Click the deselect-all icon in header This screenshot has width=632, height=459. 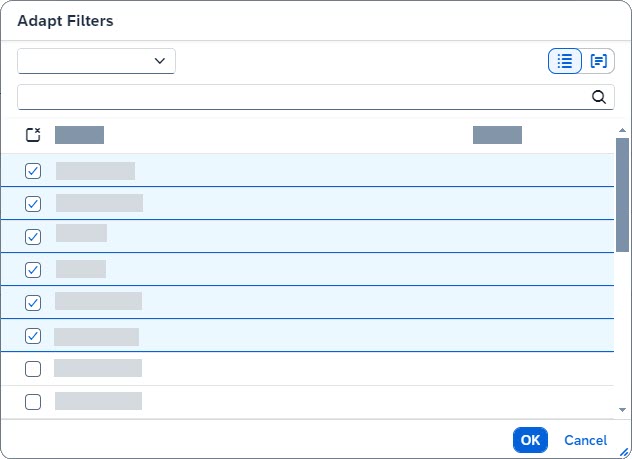[x=33, y=135]
